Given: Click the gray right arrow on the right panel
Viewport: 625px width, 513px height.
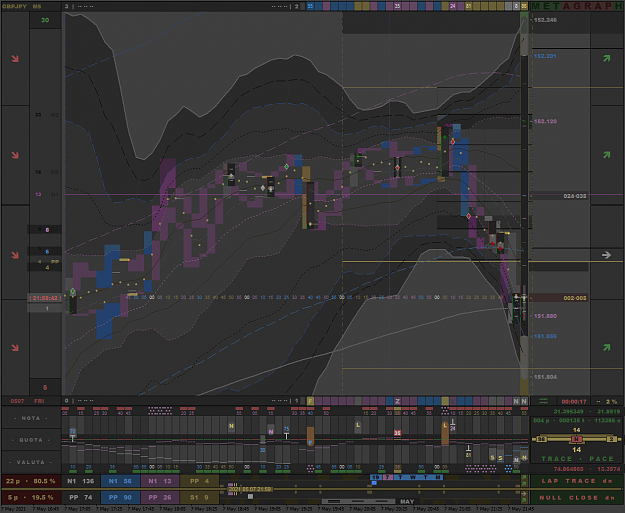Looking at the screenshot, I should coord(606,255).
